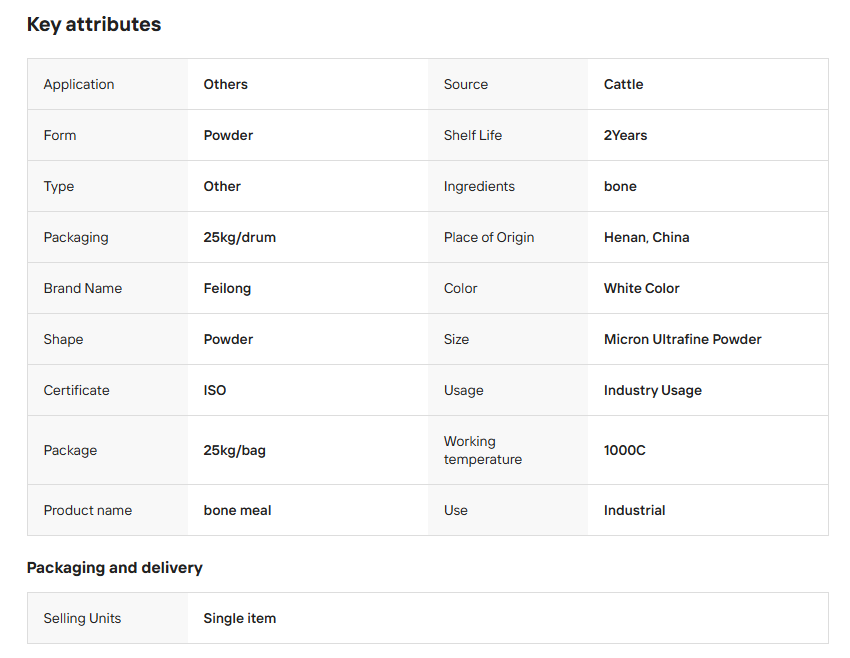Select the Henan, China origin value
Image resolution: width=850 pixels, height=658 pixels.
pos(646,237)
